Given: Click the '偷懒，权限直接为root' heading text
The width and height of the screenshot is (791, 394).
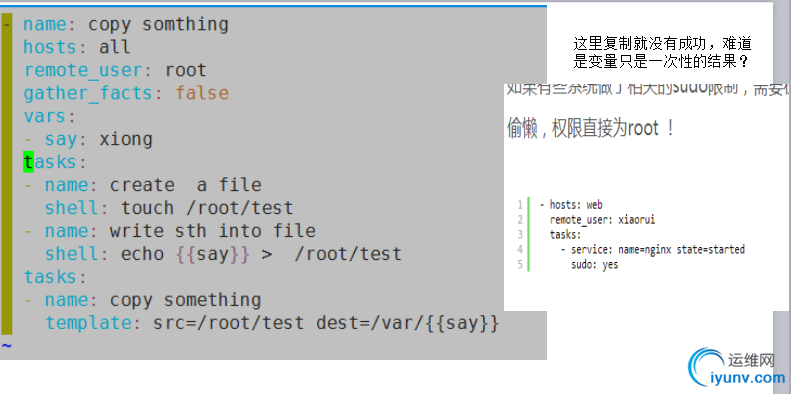Looking at the screenshot, I should (x=590, y=129).
